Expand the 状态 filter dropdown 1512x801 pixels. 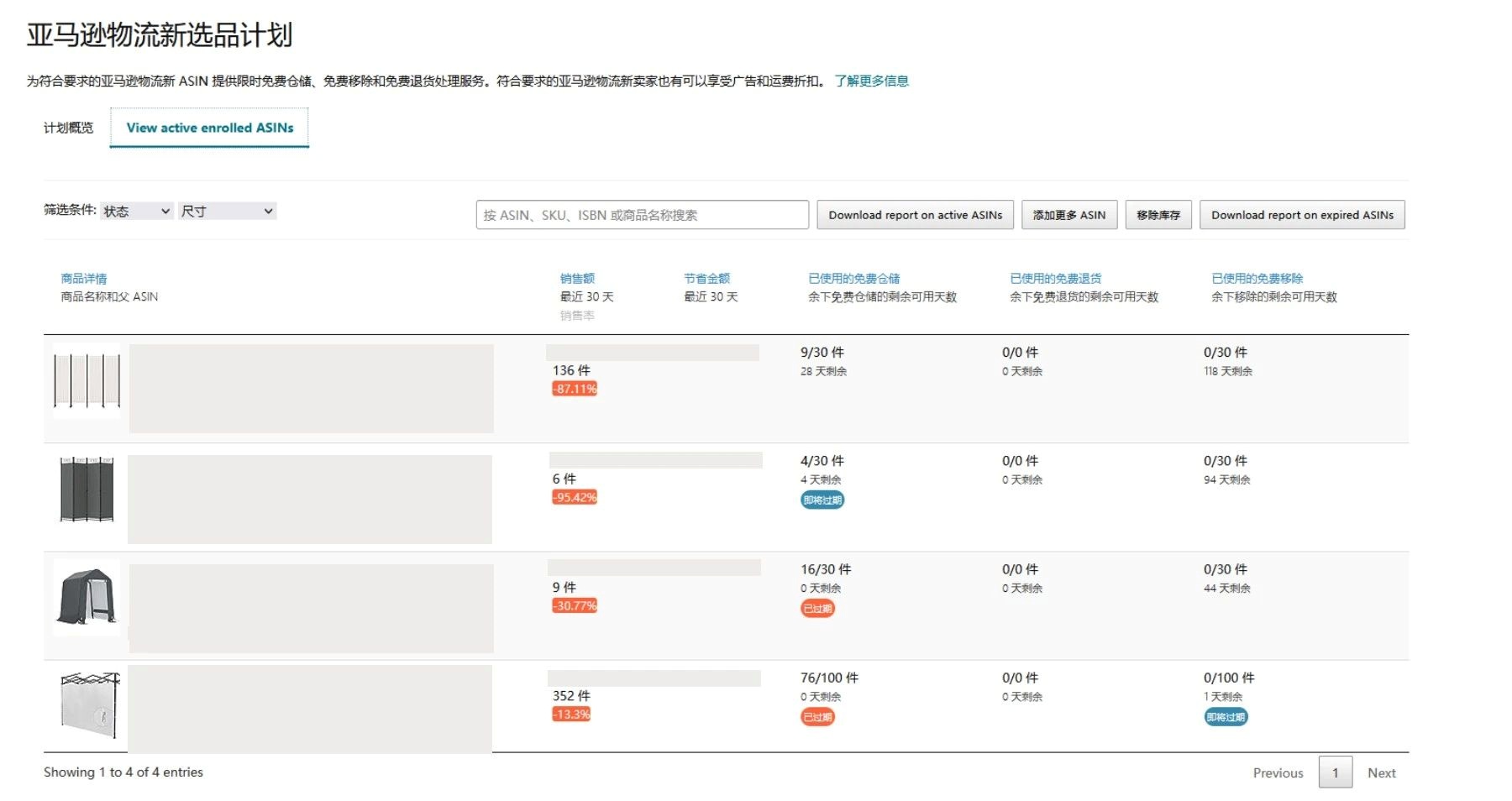(136, 211)
